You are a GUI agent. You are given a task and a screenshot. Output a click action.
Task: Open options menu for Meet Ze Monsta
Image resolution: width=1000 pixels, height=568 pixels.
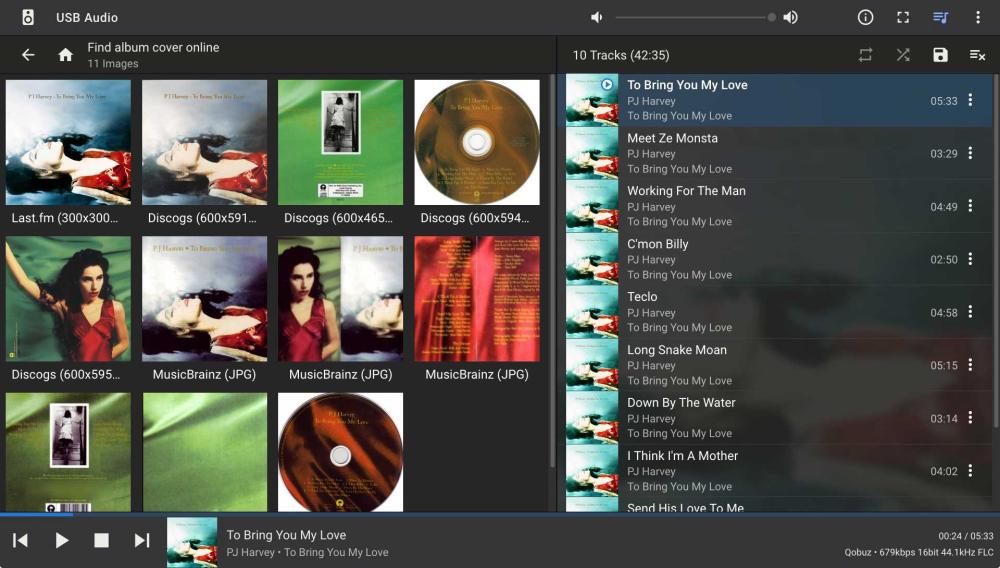coord(970,153)
